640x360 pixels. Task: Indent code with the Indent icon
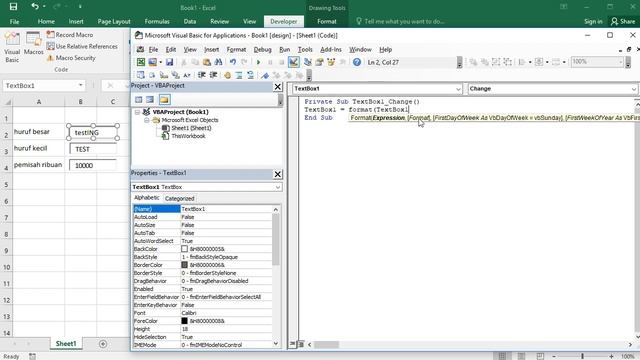click(201, 75)
